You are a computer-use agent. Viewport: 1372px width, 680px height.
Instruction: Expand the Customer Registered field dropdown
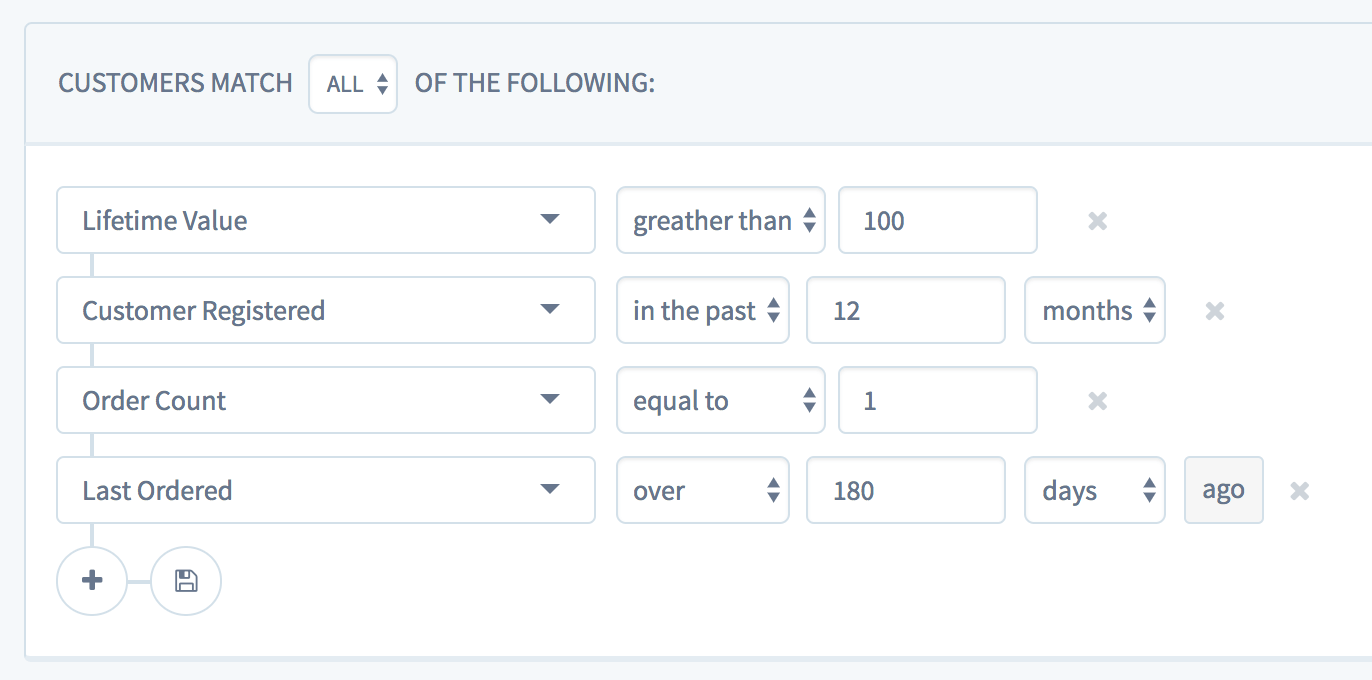(x=325, y=310)
